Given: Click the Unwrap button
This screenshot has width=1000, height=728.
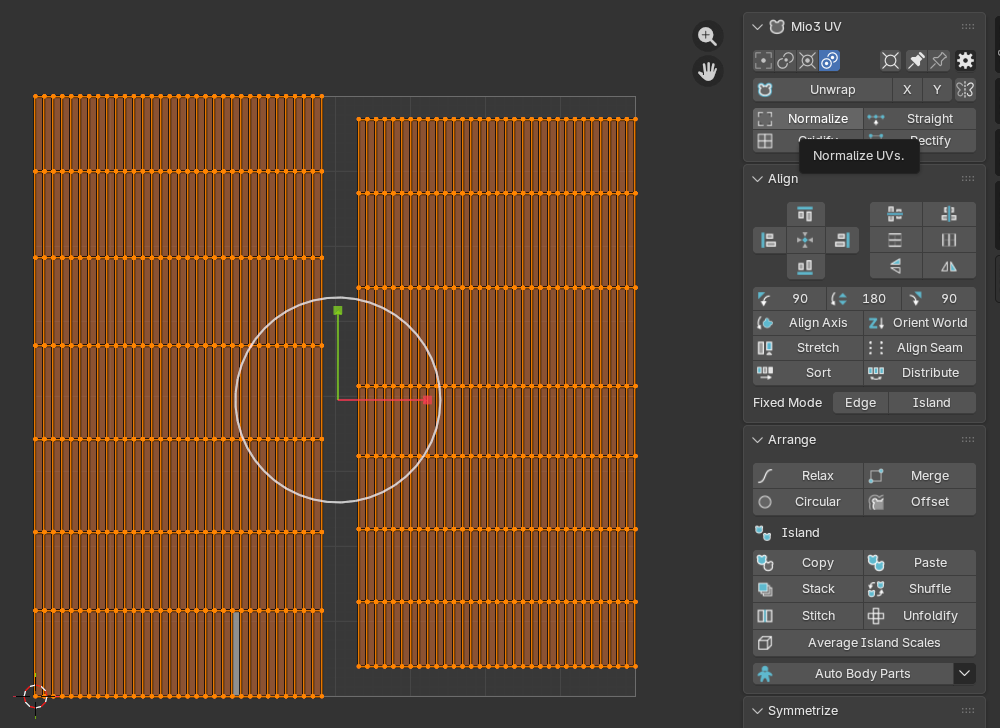Looking at the screenshot, I should pyautogui.click(x=832, y=90).
